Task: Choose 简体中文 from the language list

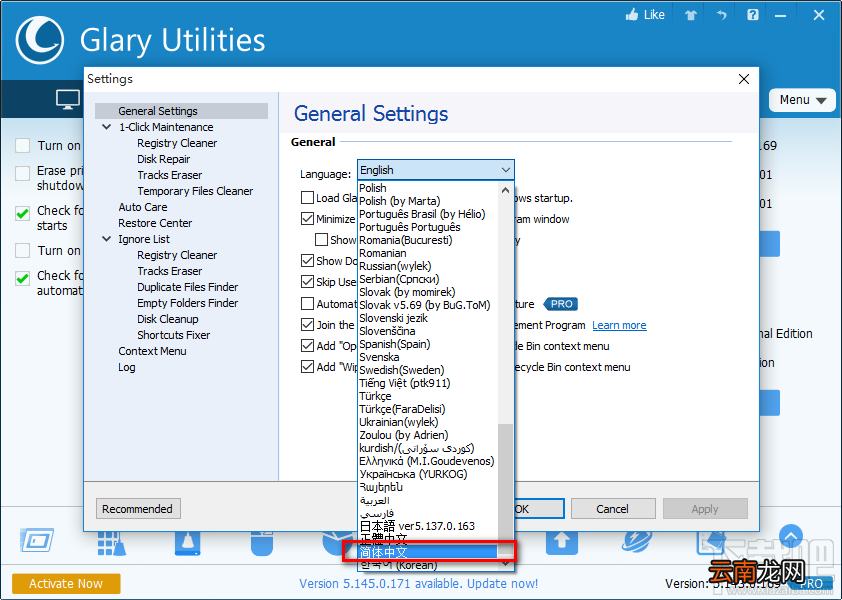Action: tap(428, 552)
